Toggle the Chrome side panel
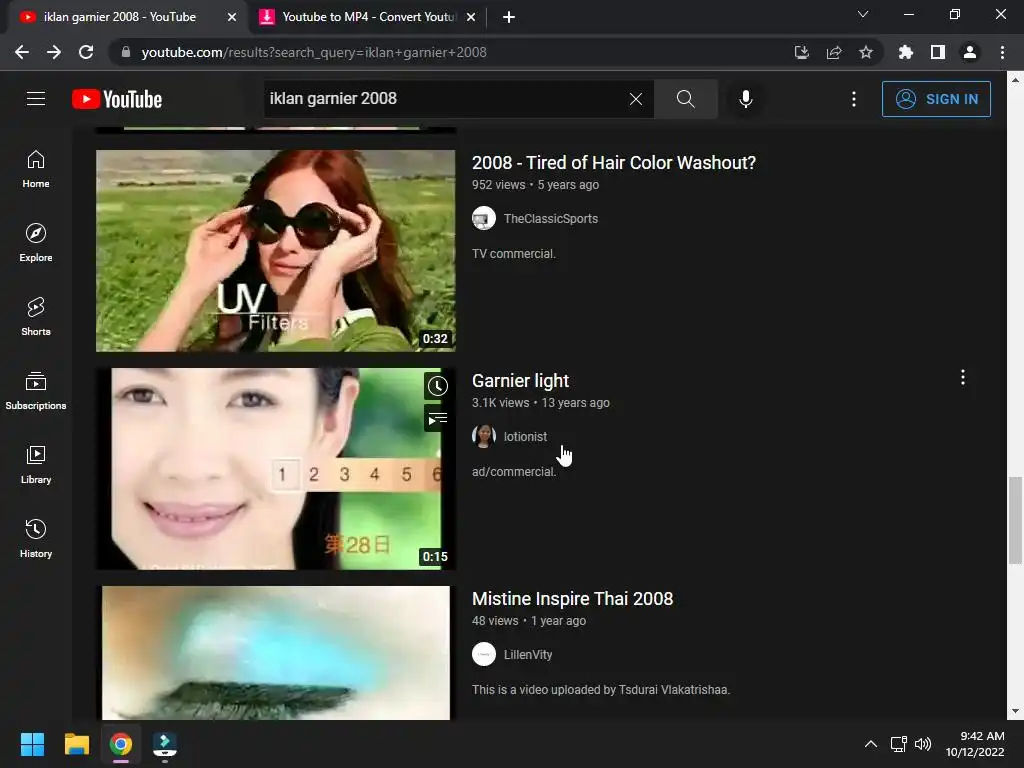The image size is (1024, 768). (938, 52)
